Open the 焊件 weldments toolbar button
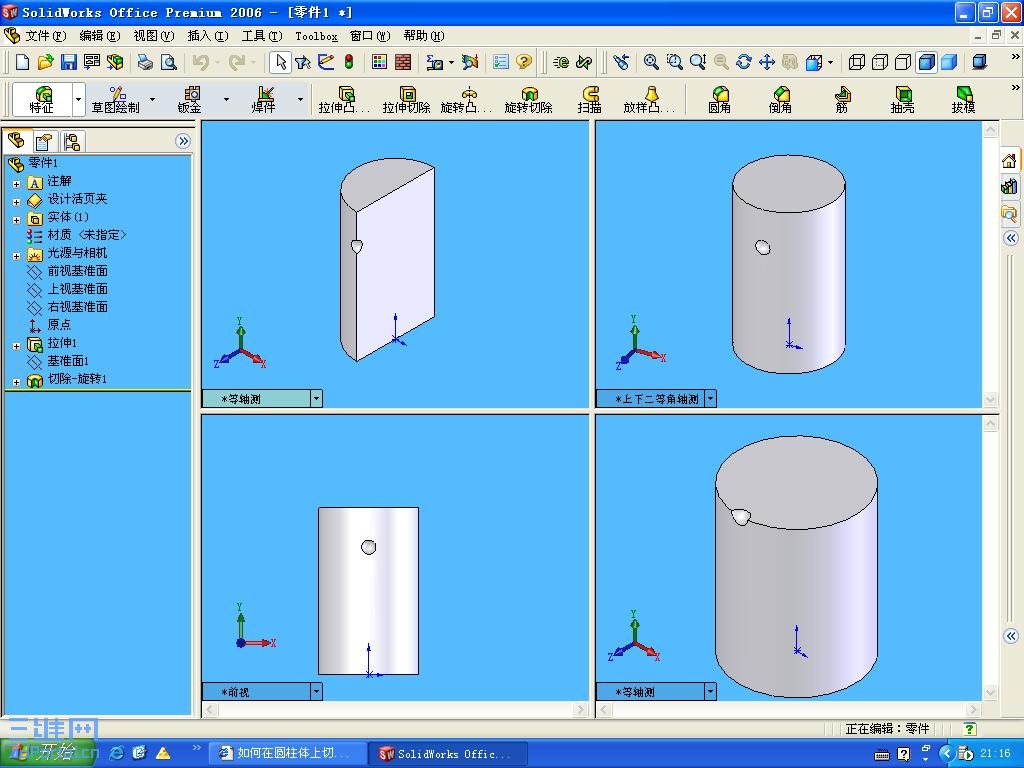 (263, 99)
